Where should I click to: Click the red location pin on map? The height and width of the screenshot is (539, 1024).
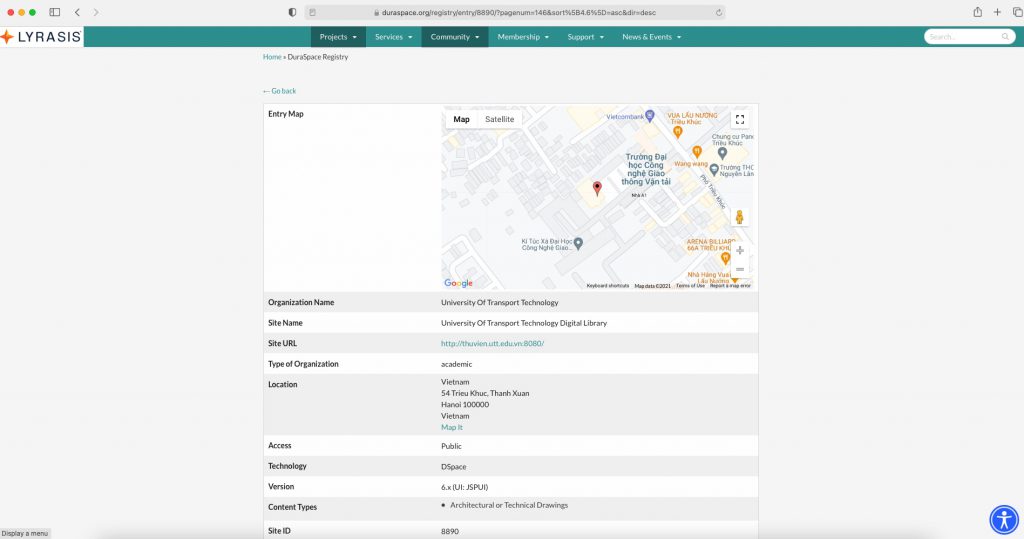tap(597, 188)
